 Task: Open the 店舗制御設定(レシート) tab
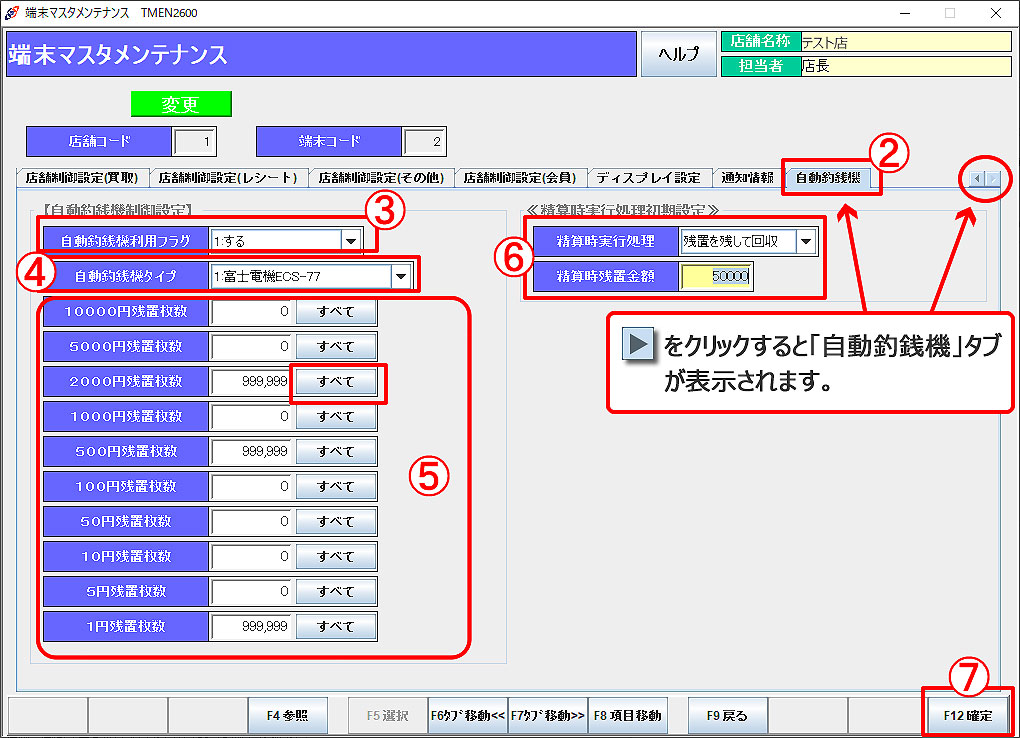coord(213,177)
